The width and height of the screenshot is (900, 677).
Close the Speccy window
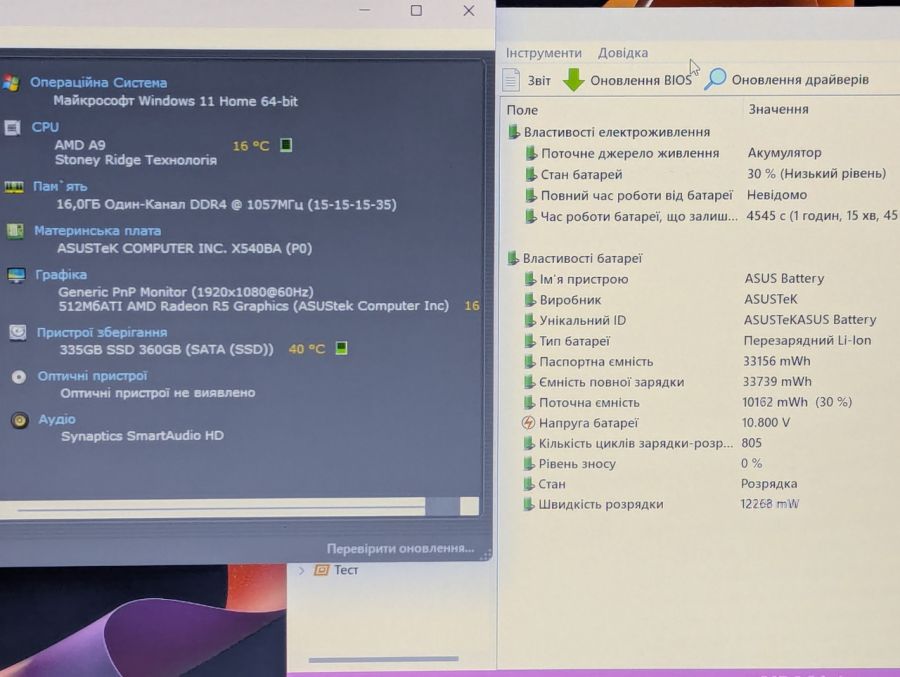[x=469, y=10]
